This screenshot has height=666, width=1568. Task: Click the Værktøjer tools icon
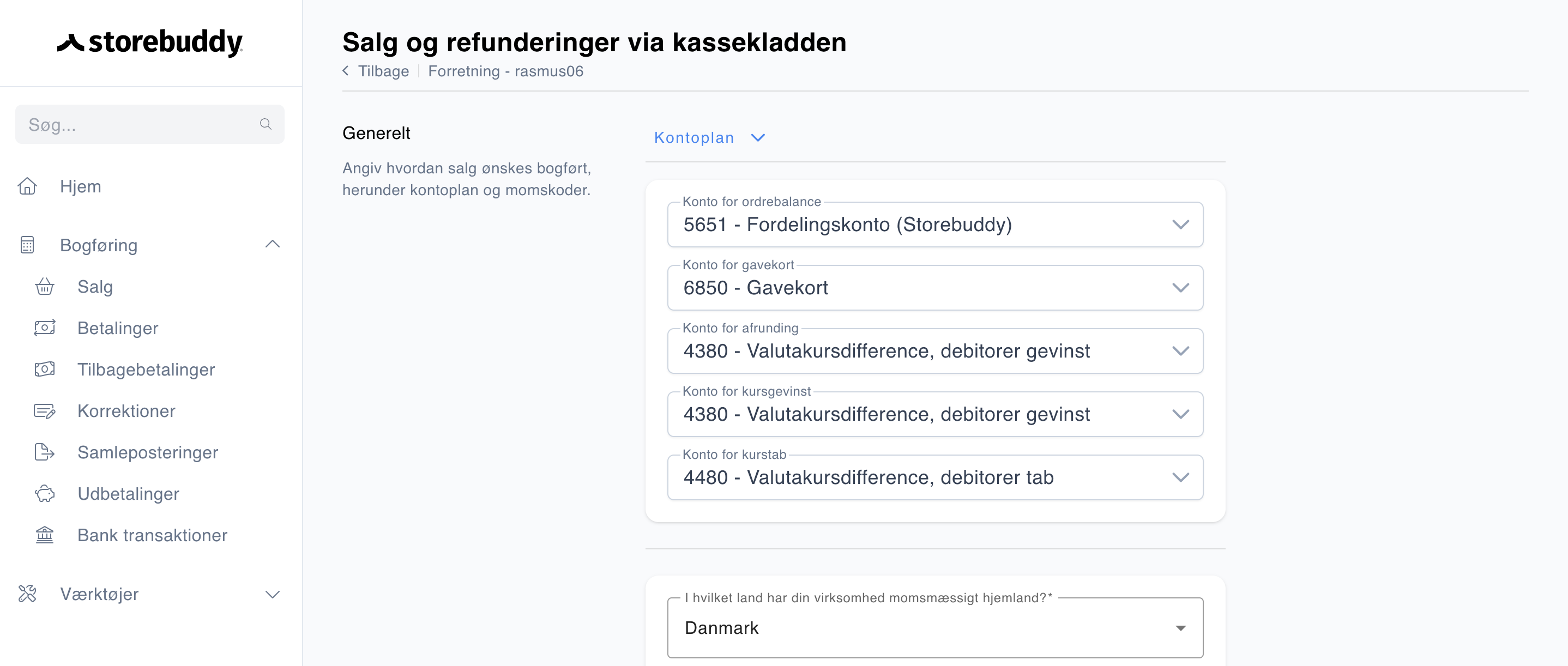27,594
